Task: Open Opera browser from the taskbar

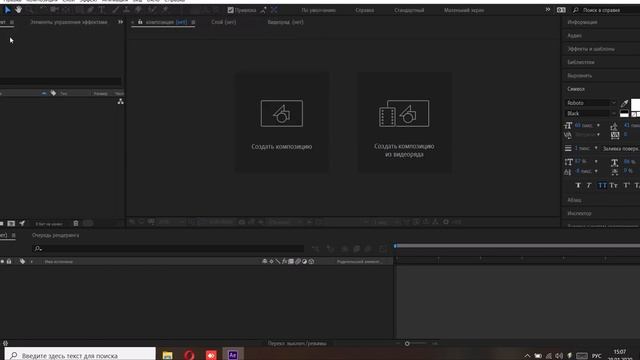Action: tap(189, 355)
